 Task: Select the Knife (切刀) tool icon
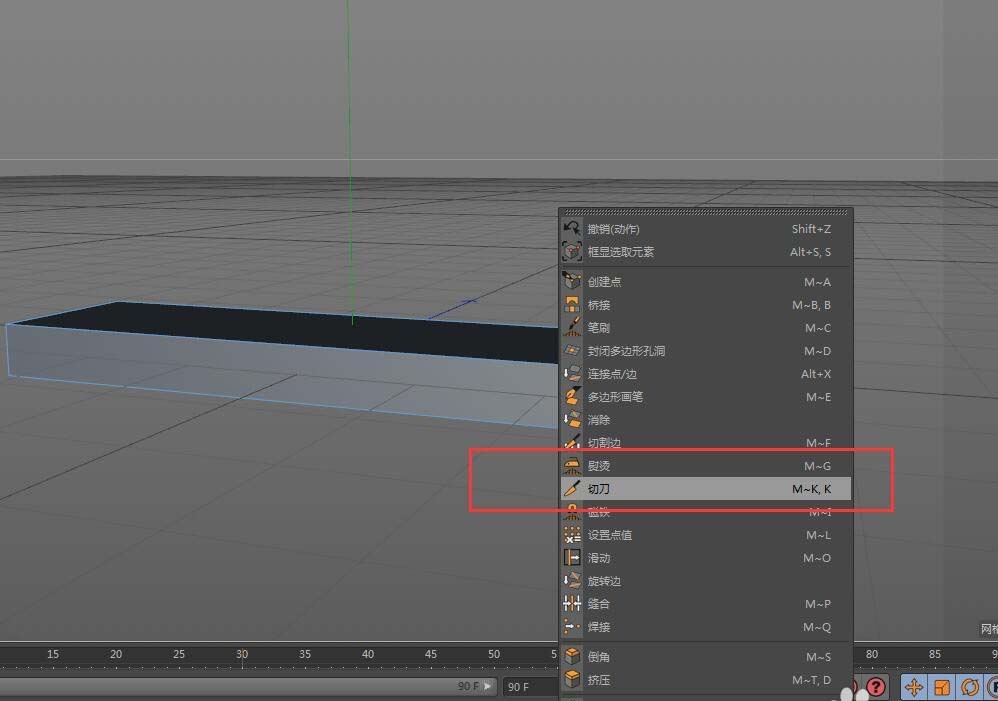point(573,489)
